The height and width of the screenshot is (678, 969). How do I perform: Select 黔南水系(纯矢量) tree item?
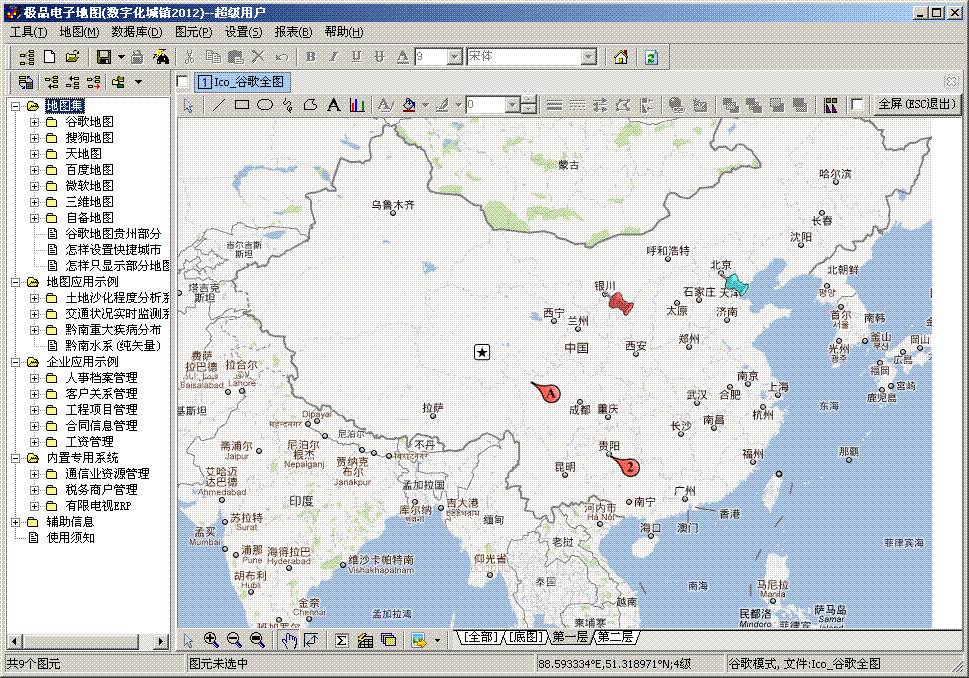coord(113,346)
